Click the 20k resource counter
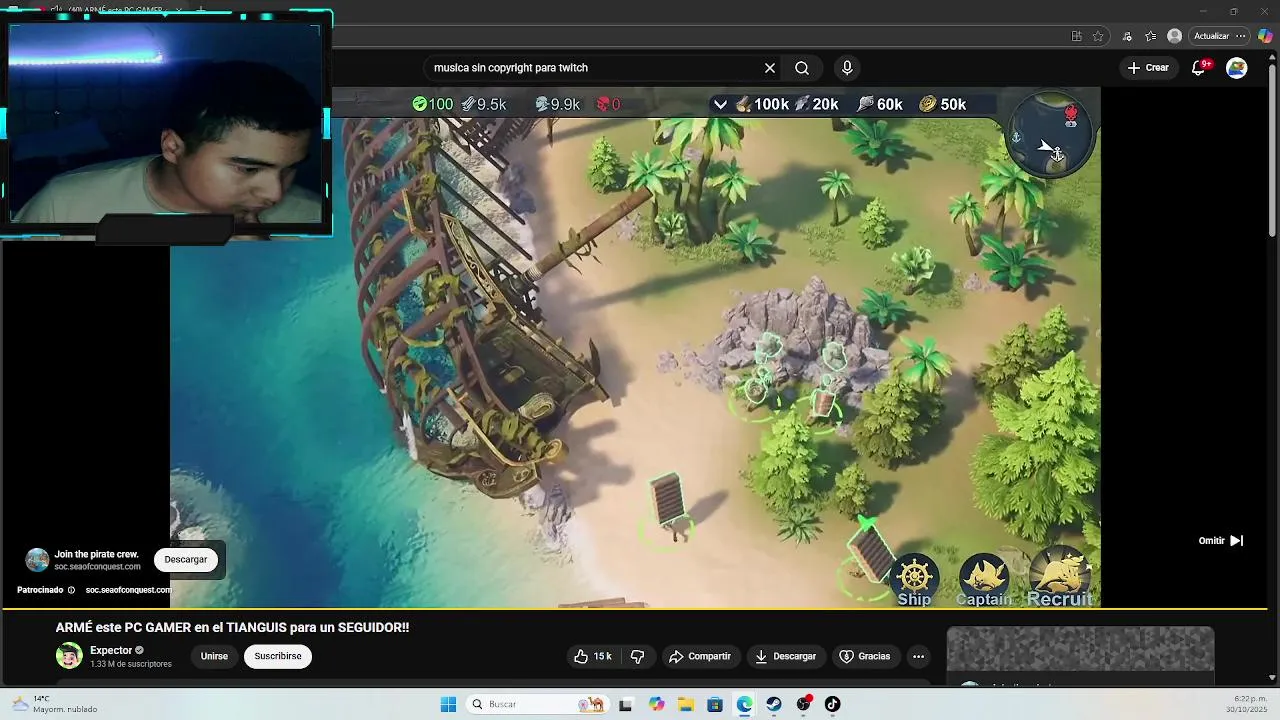 (x=817, y=104)
